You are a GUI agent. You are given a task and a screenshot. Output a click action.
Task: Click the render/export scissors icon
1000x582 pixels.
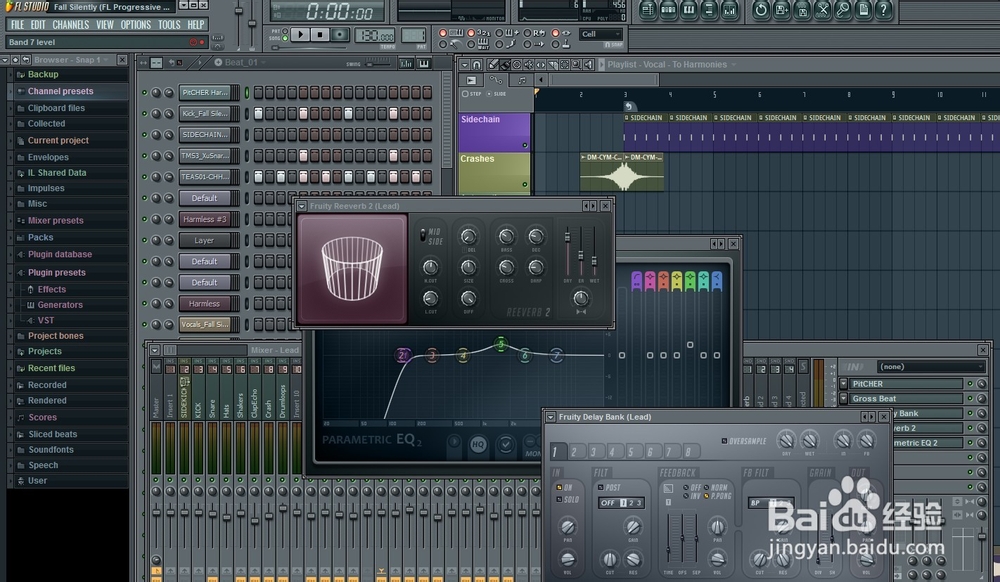(823, 10)
